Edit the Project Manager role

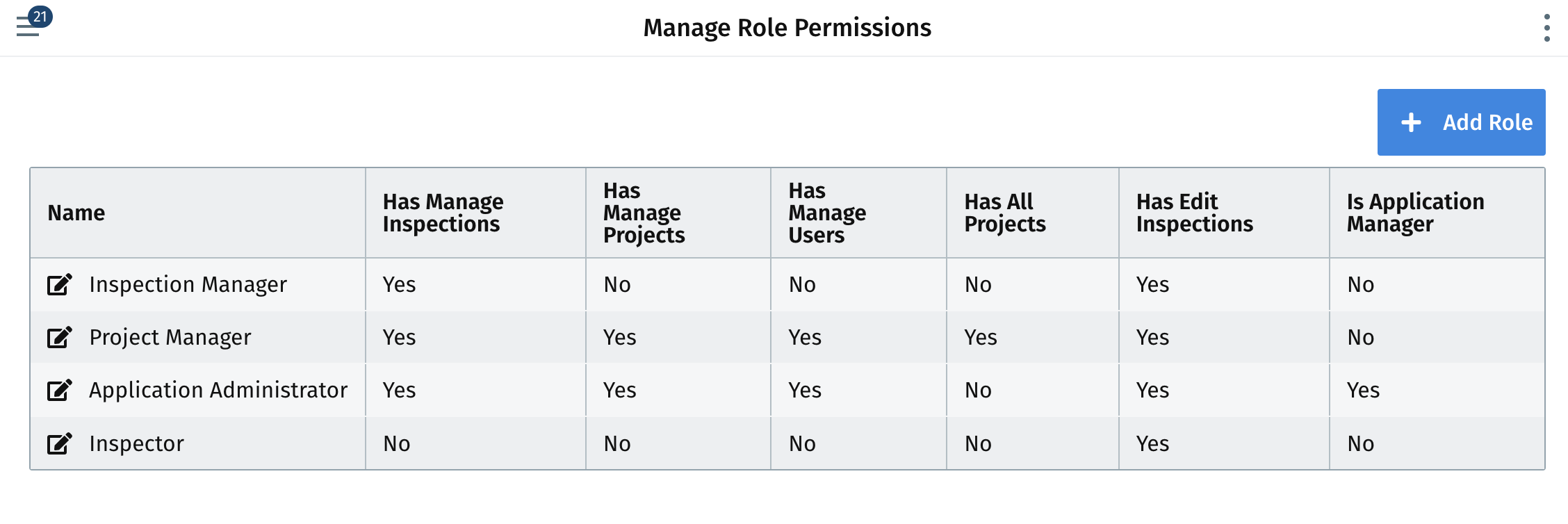(x=60, y=337)
